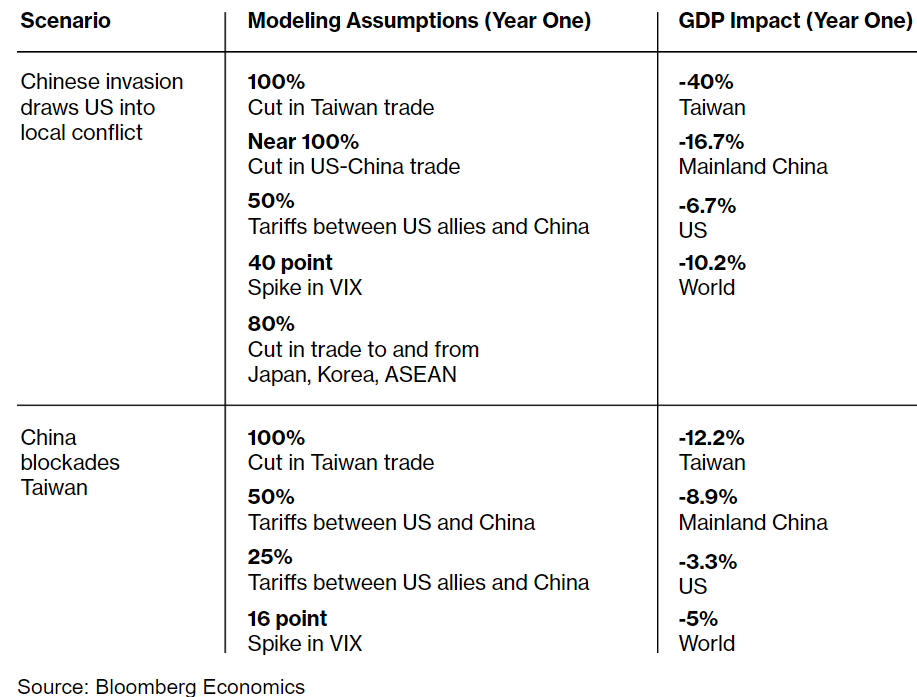Click the Scenario column header
The image size is (917, 697).
(66, 21)
